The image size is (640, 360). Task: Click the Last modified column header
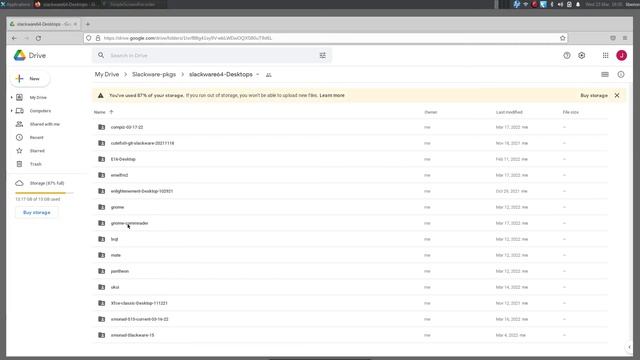[x=509, y=112]
